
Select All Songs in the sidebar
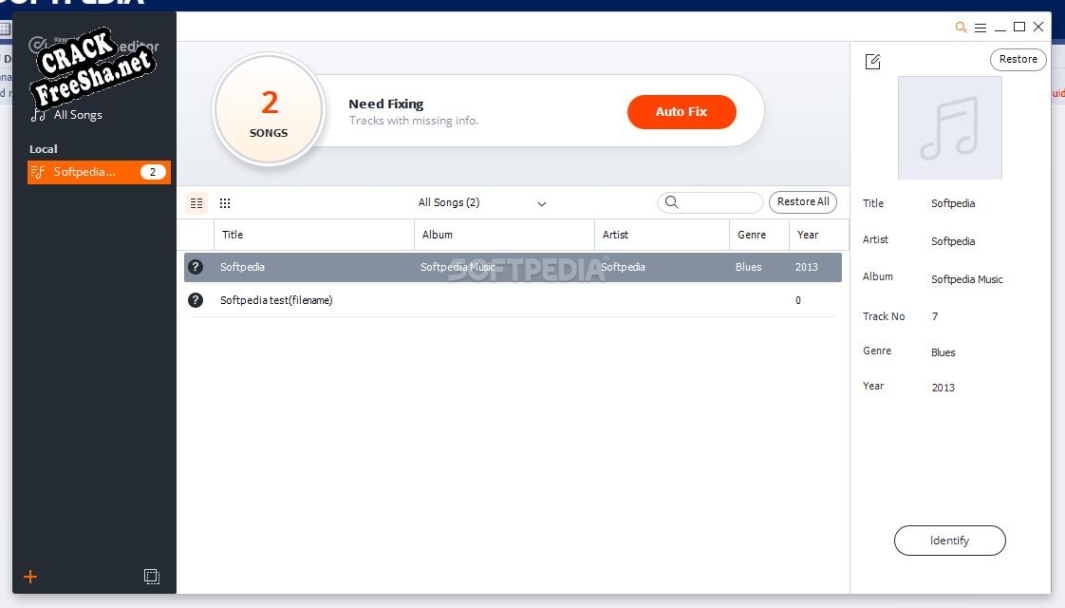(77, 115)
